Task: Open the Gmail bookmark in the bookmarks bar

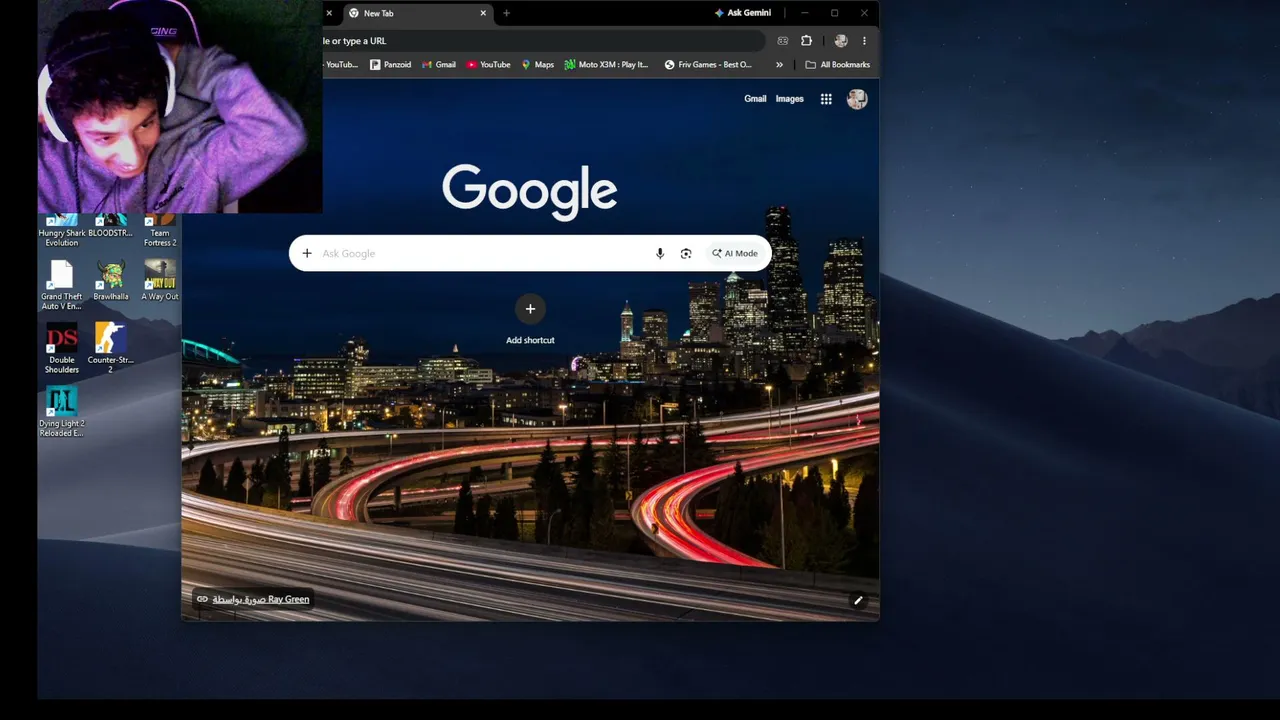Action: pos(439,65)
